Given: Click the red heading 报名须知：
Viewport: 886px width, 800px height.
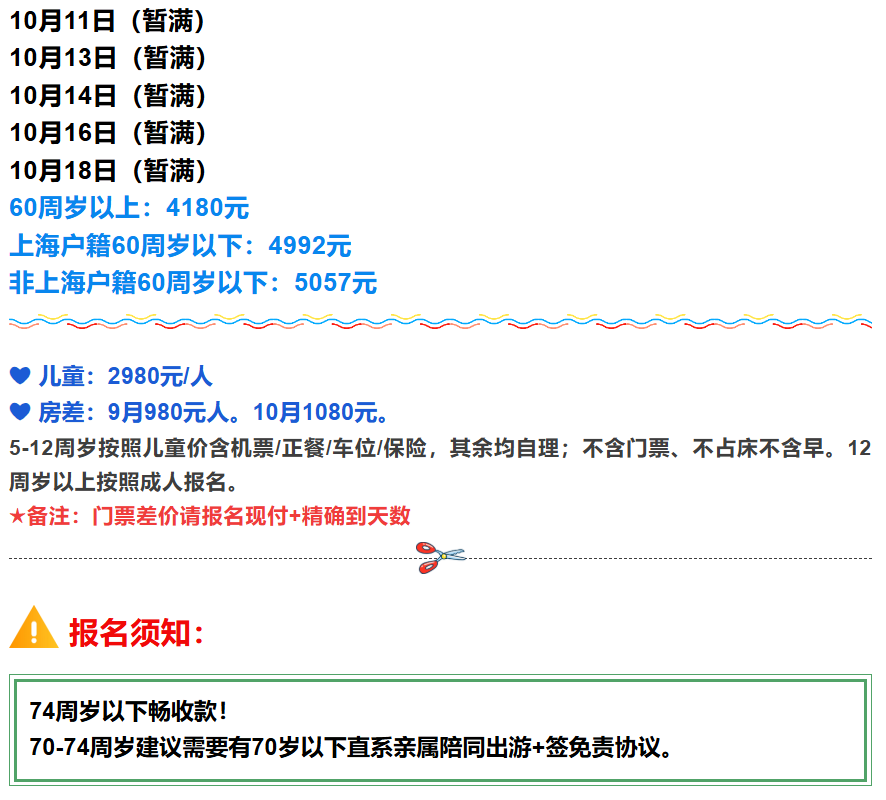Looking at the screenshot, I should [x=136, y=633].
